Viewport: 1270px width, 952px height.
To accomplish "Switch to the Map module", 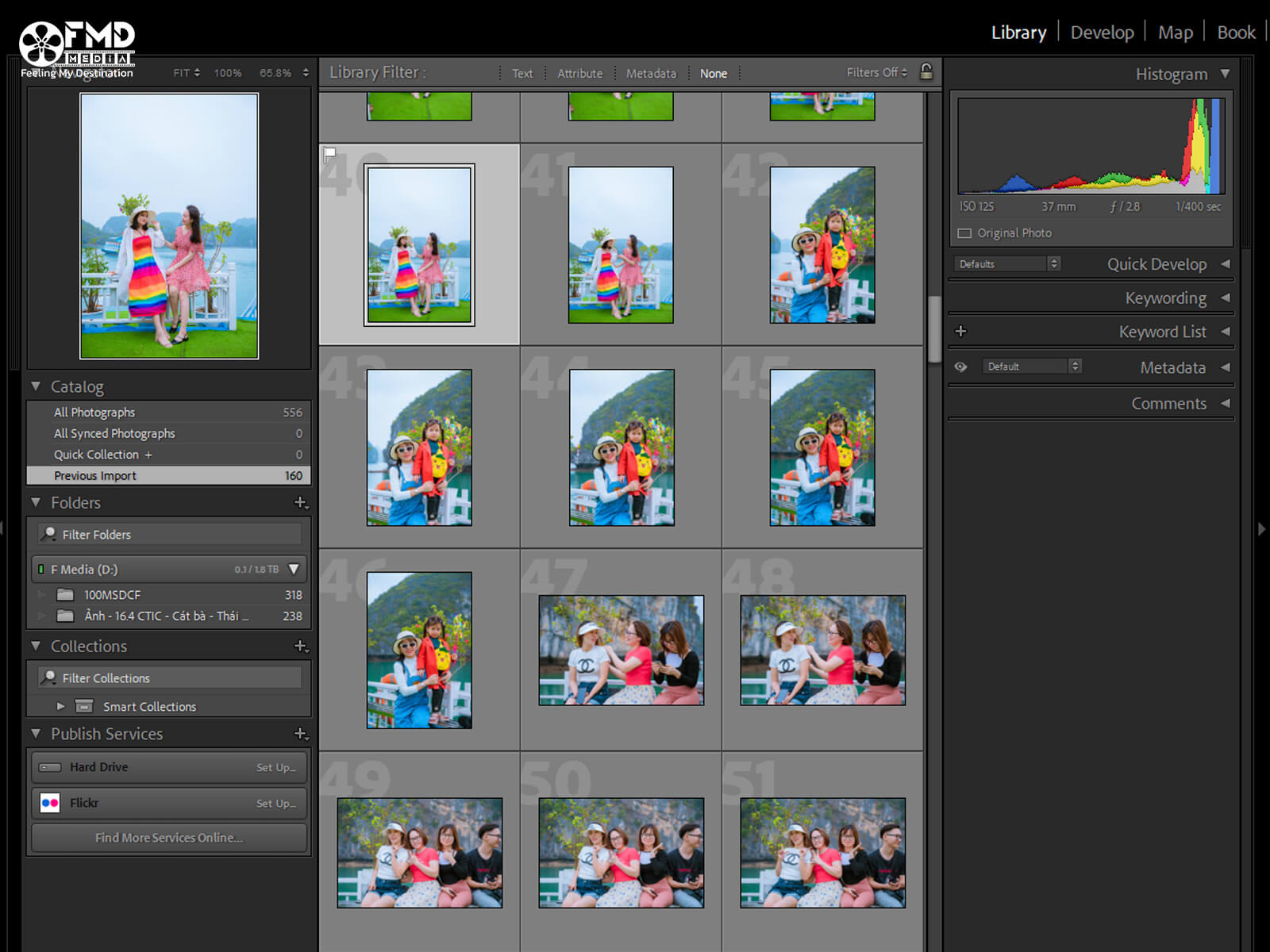I will tap(1175, 33).
